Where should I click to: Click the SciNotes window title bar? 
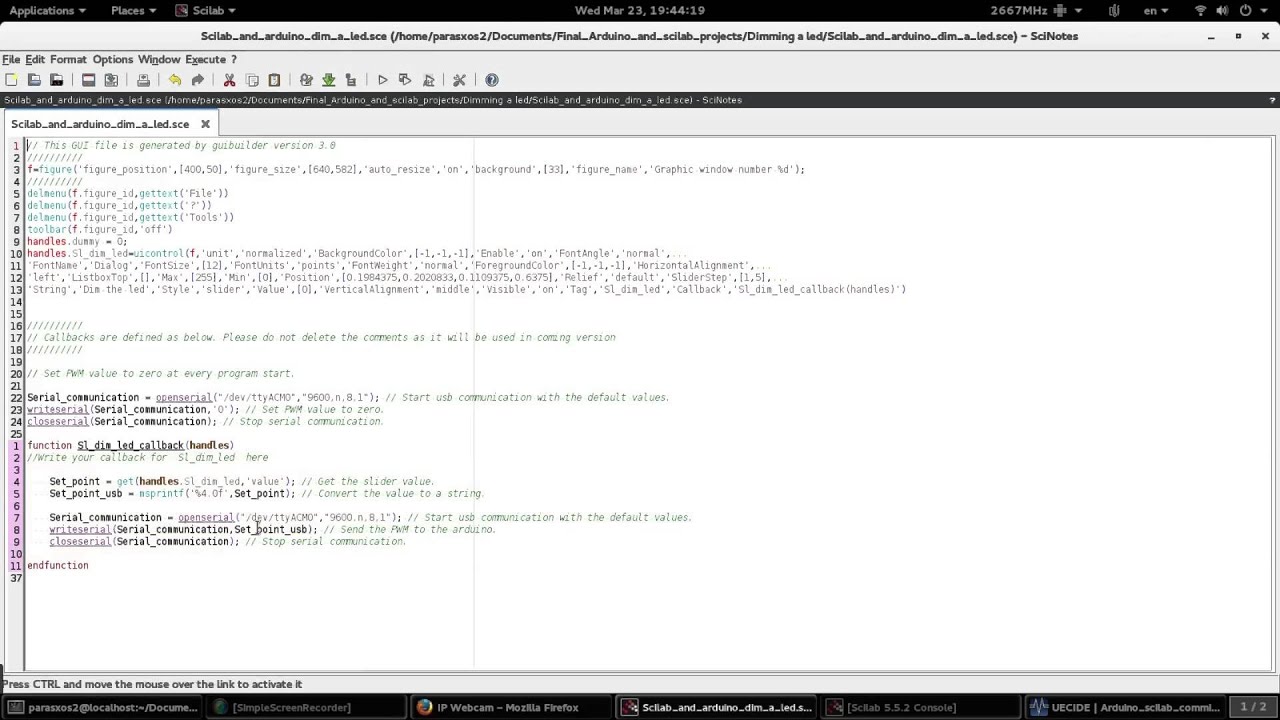(x=640, y=36)
